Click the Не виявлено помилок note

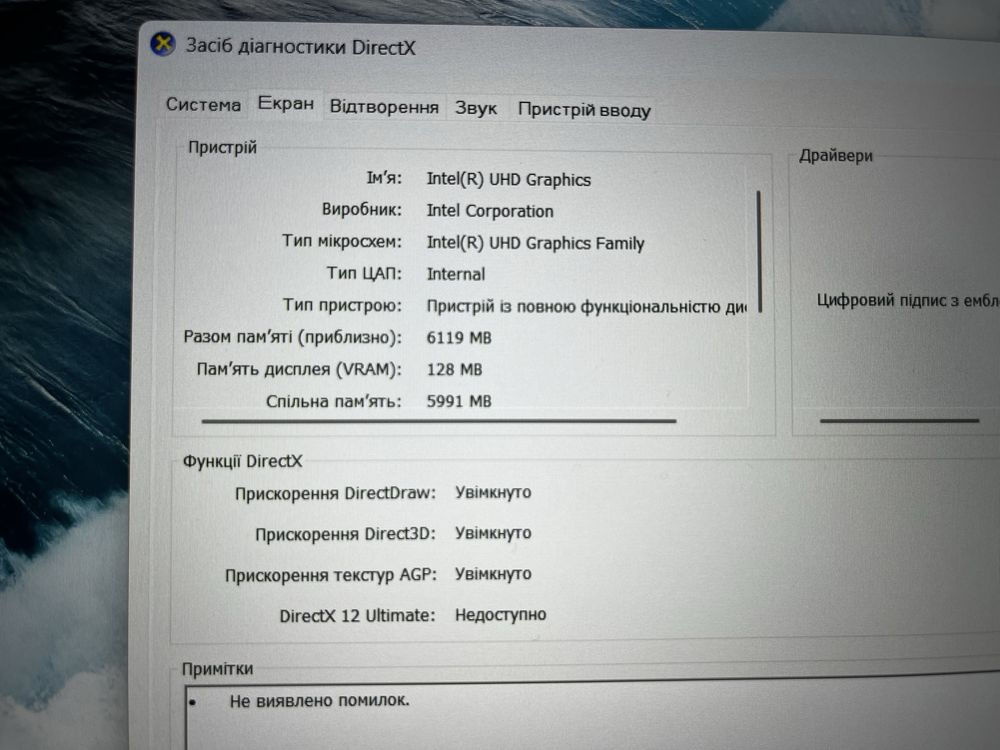click(320, 701)
